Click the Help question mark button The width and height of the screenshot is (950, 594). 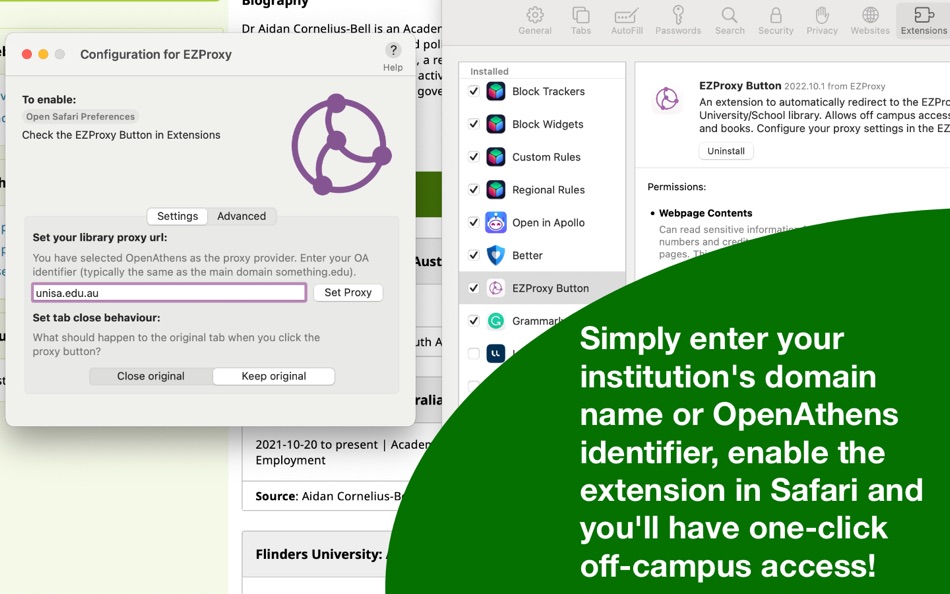coord(393,50)
